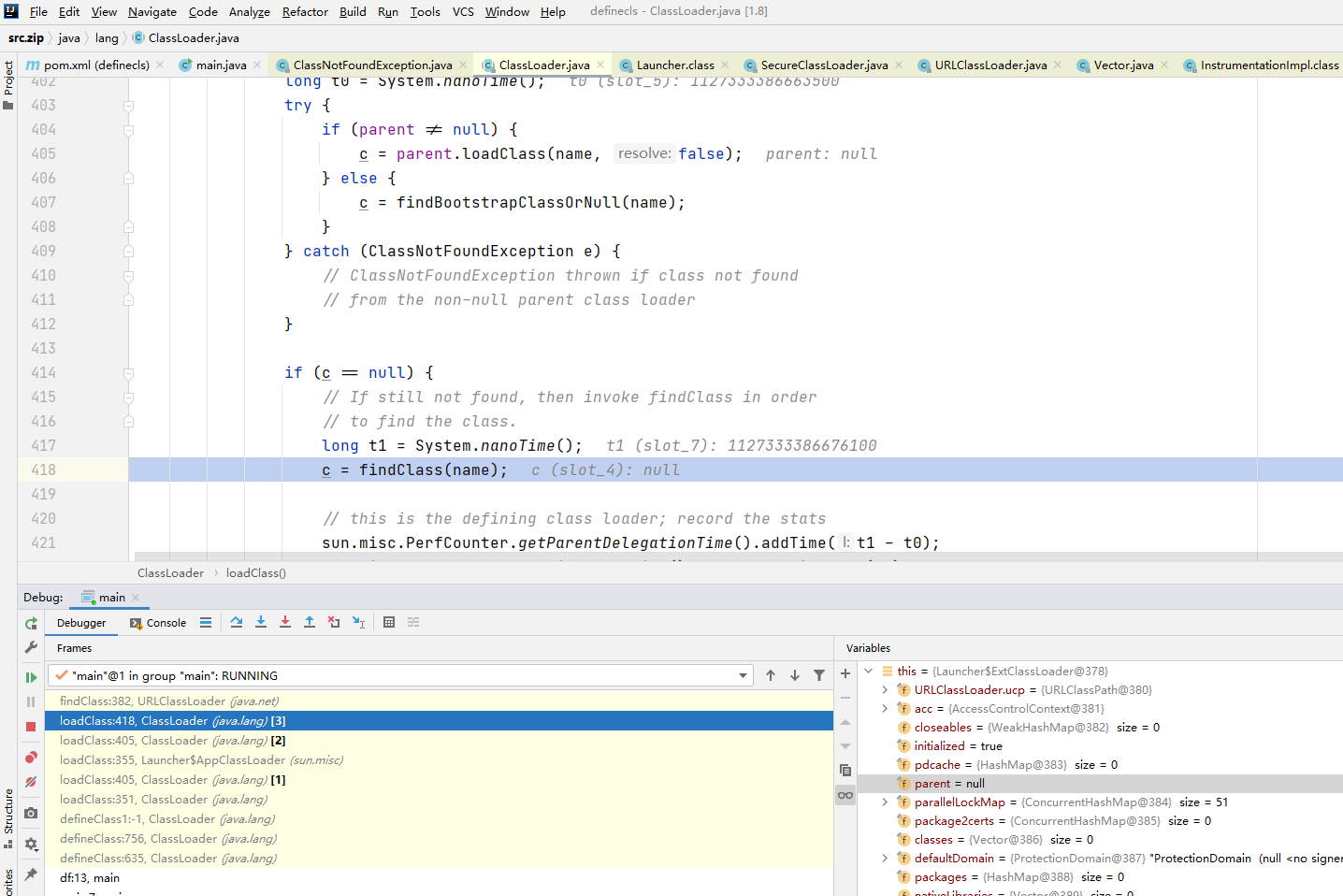Close the main.java editor tab
Image resolution: width=1343 pixels, height=896 pixels.
257,65
